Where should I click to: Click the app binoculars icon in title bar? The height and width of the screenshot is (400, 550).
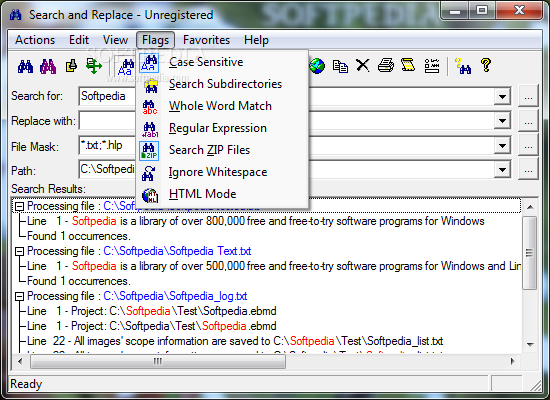15,15
